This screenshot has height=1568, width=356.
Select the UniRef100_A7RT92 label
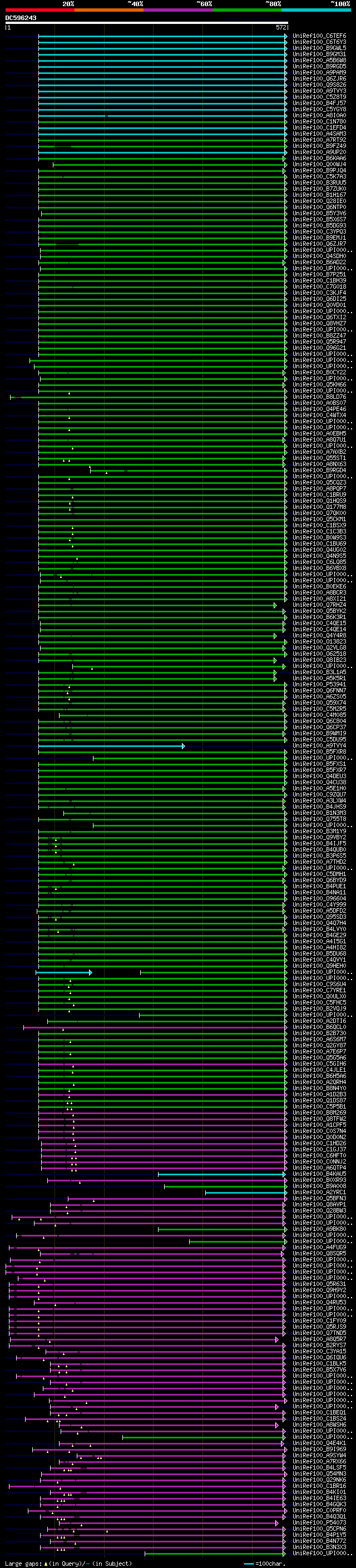tap(319, 140)
